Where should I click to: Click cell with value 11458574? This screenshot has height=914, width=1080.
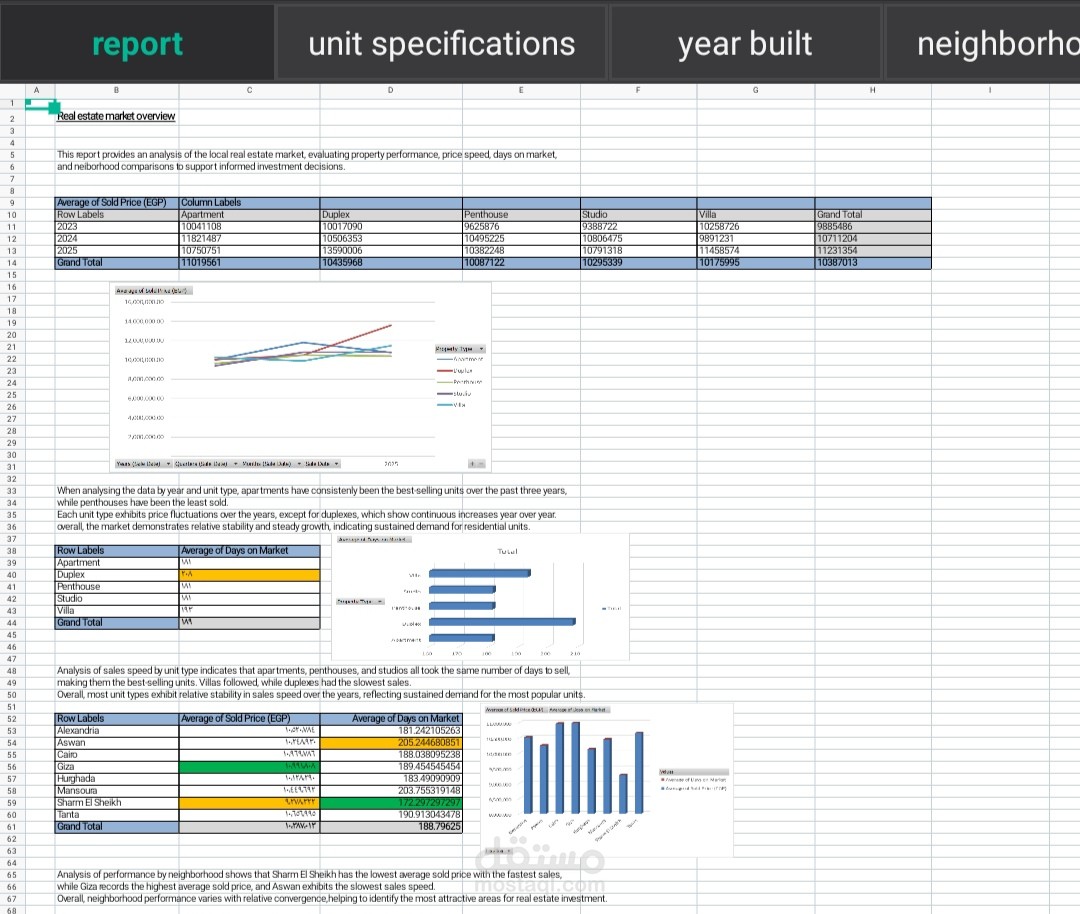[756, 251]
